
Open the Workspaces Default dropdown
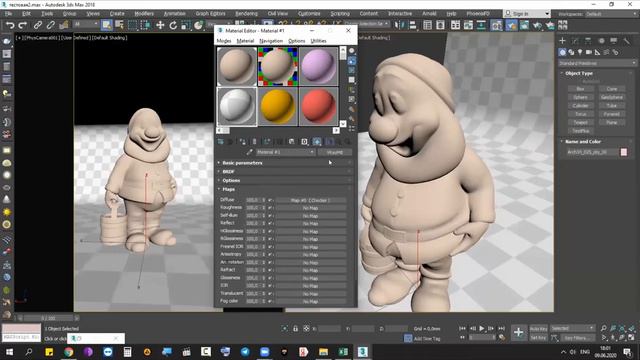click(x=611, y=14)
